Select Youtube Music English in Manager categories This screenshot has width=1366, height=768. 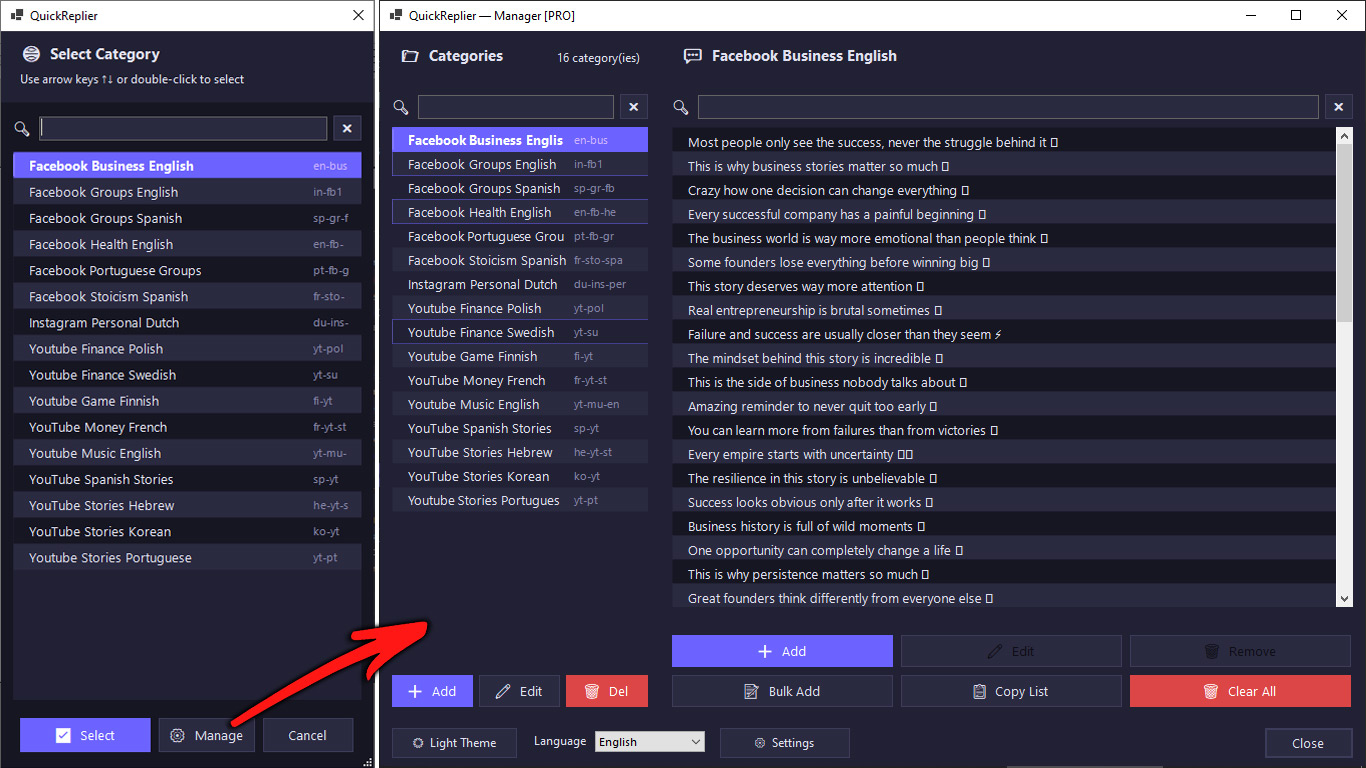pos(520,404)
